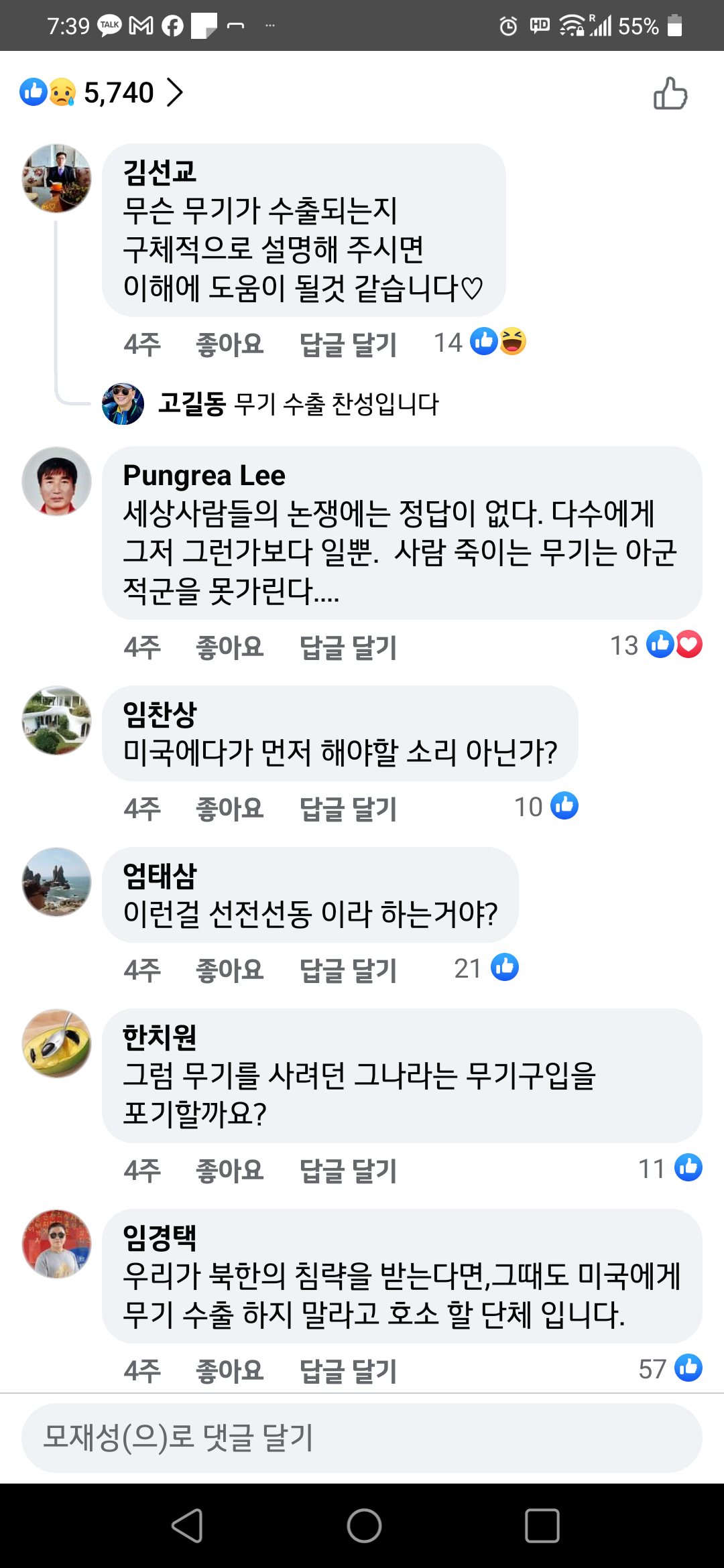This screenshot has width=724, height=1568.
Task: Reply to 김선교's comment
Action: pyautogui.click(x=348, y=344)
